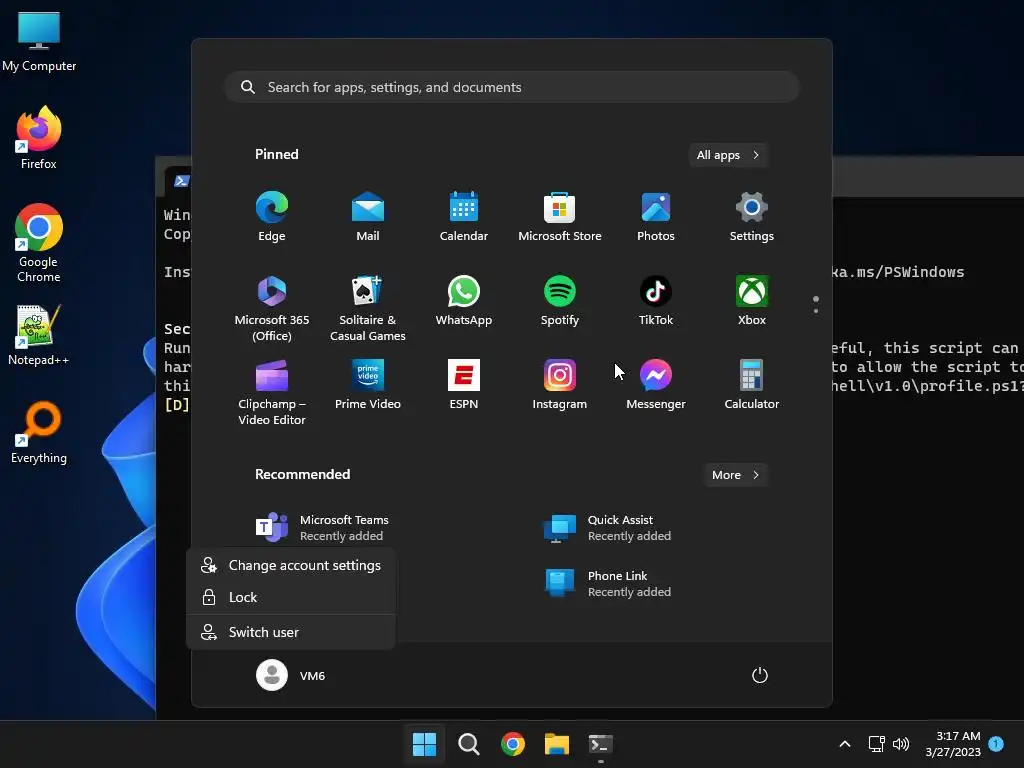Select the My Computer desktop icon

coord(39,42)
